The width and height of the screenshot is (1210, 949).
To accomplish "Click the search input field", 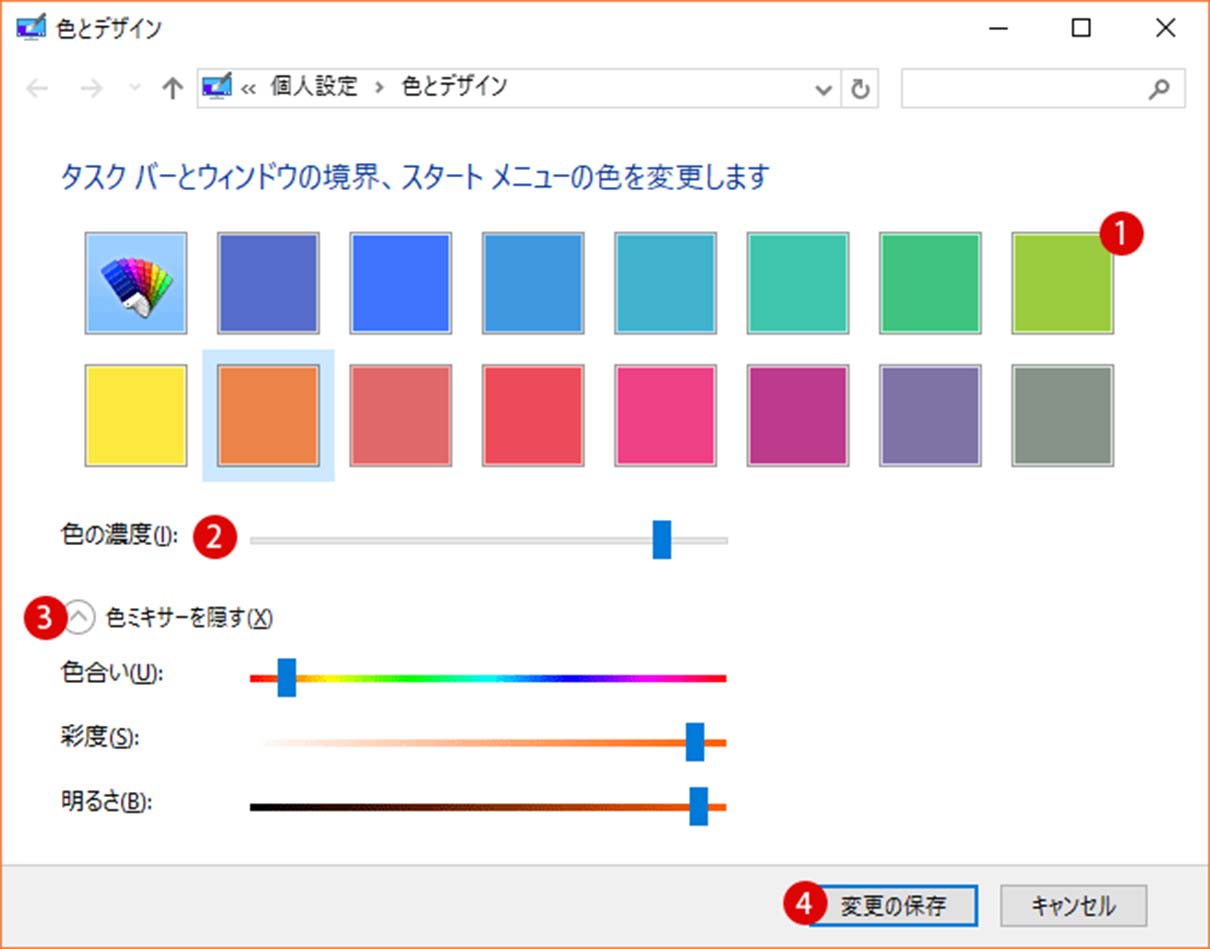I will click(x=1043, y=88).
